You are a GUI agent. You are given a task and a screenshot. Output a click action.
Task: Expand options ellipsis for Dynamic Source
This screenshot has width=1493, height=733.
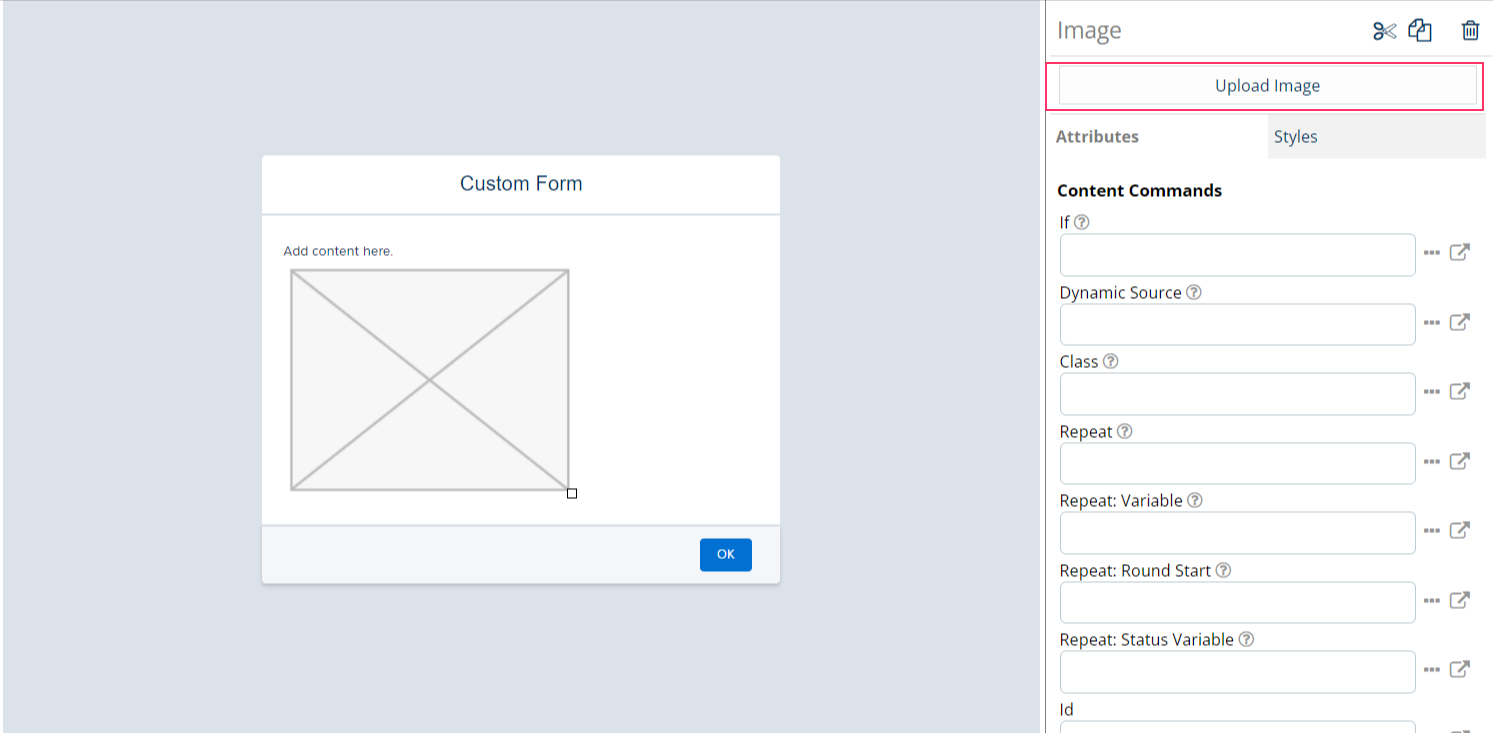coord(1432,323)
